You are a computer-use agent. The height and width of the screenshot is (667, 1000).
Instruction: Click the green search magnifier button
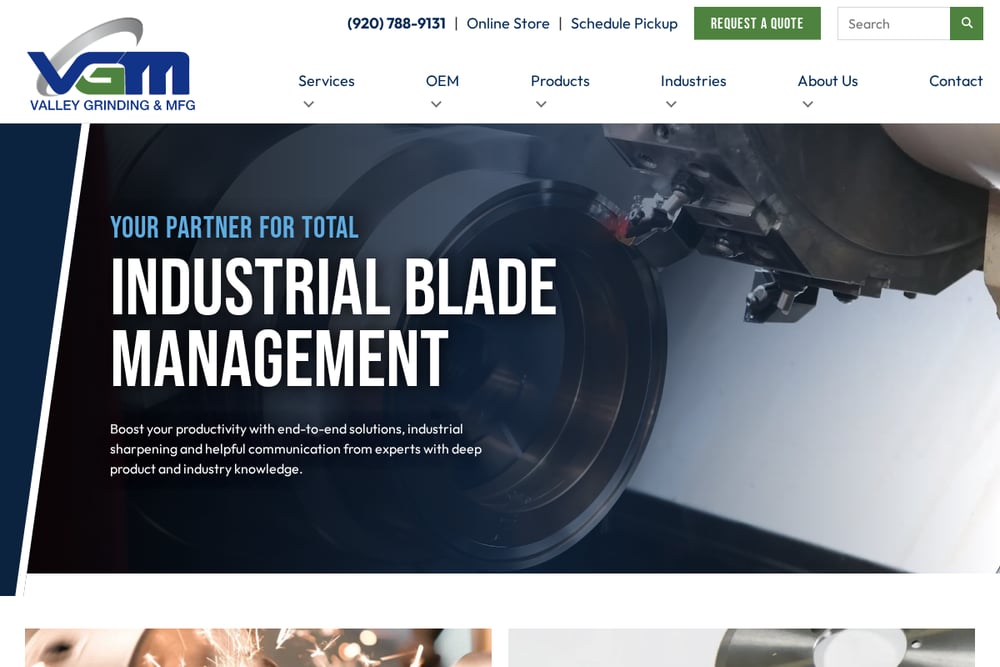click(x=966, y=24)
